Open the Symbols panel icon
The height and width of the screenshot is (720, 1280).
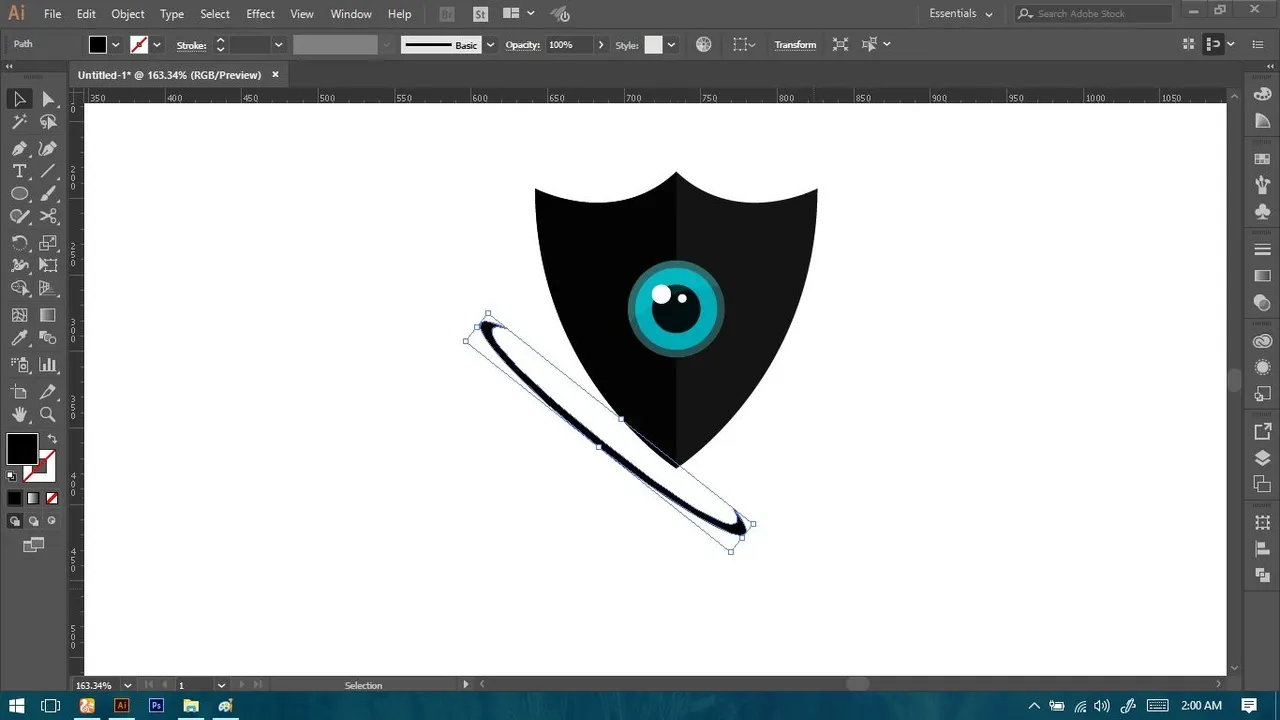pos(1262,211)
